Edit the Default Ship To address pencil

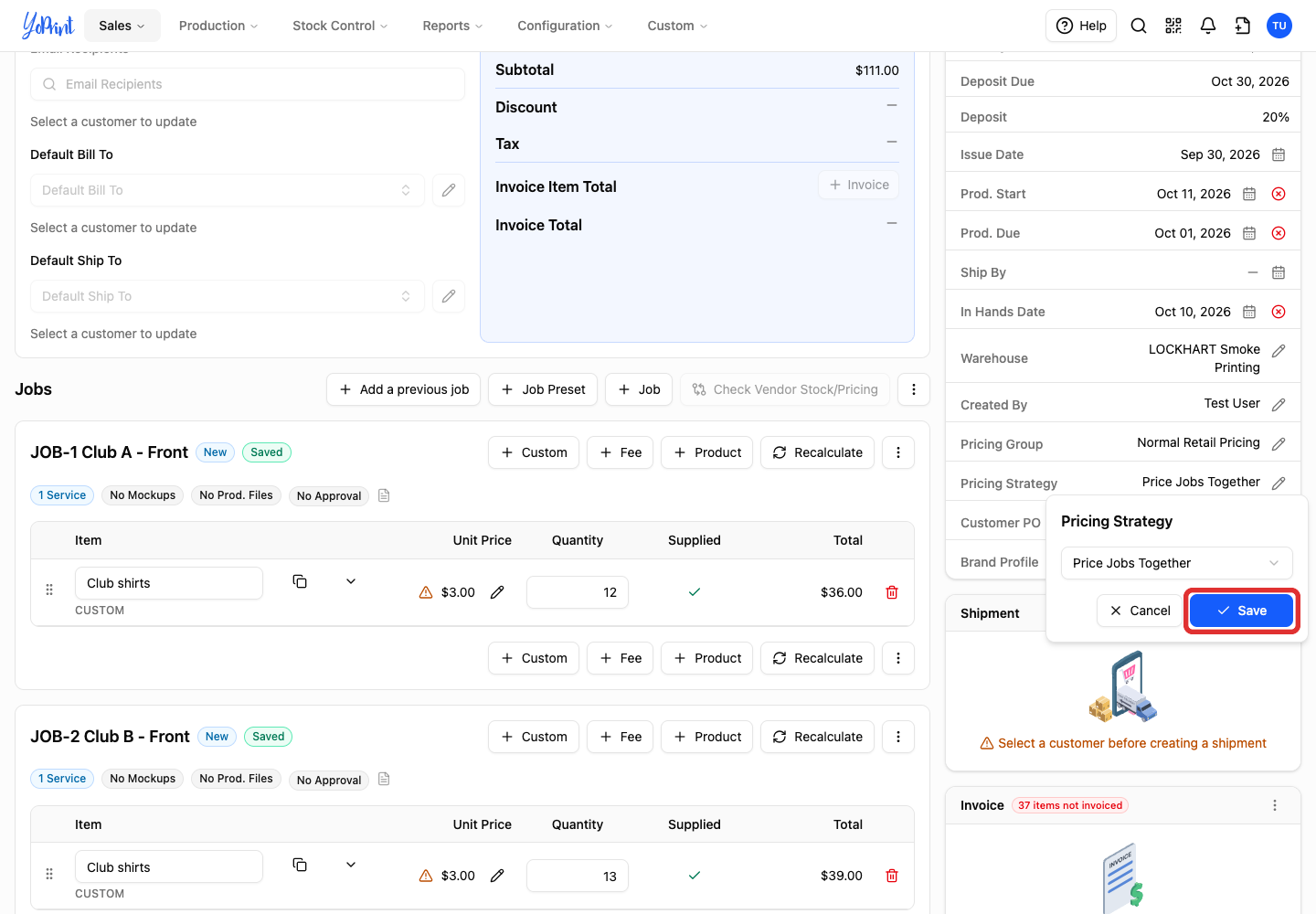click(449, 296)
